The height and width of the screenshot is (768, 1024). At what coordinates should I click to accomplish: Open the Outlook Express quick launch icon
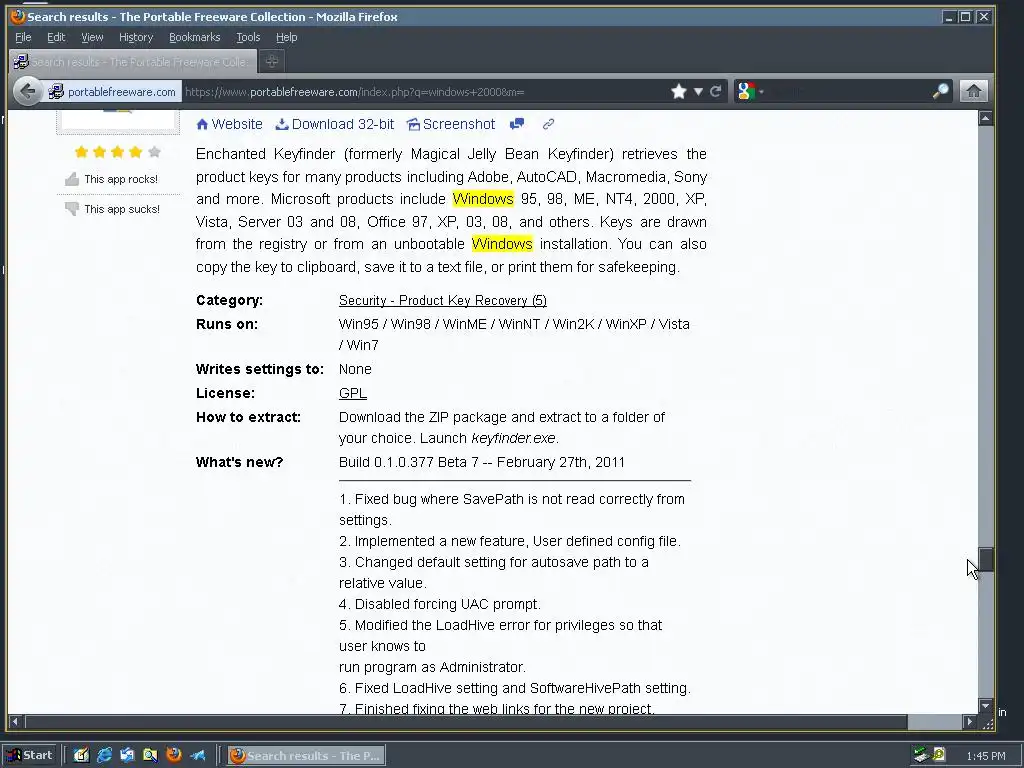[x=127, y=756]
